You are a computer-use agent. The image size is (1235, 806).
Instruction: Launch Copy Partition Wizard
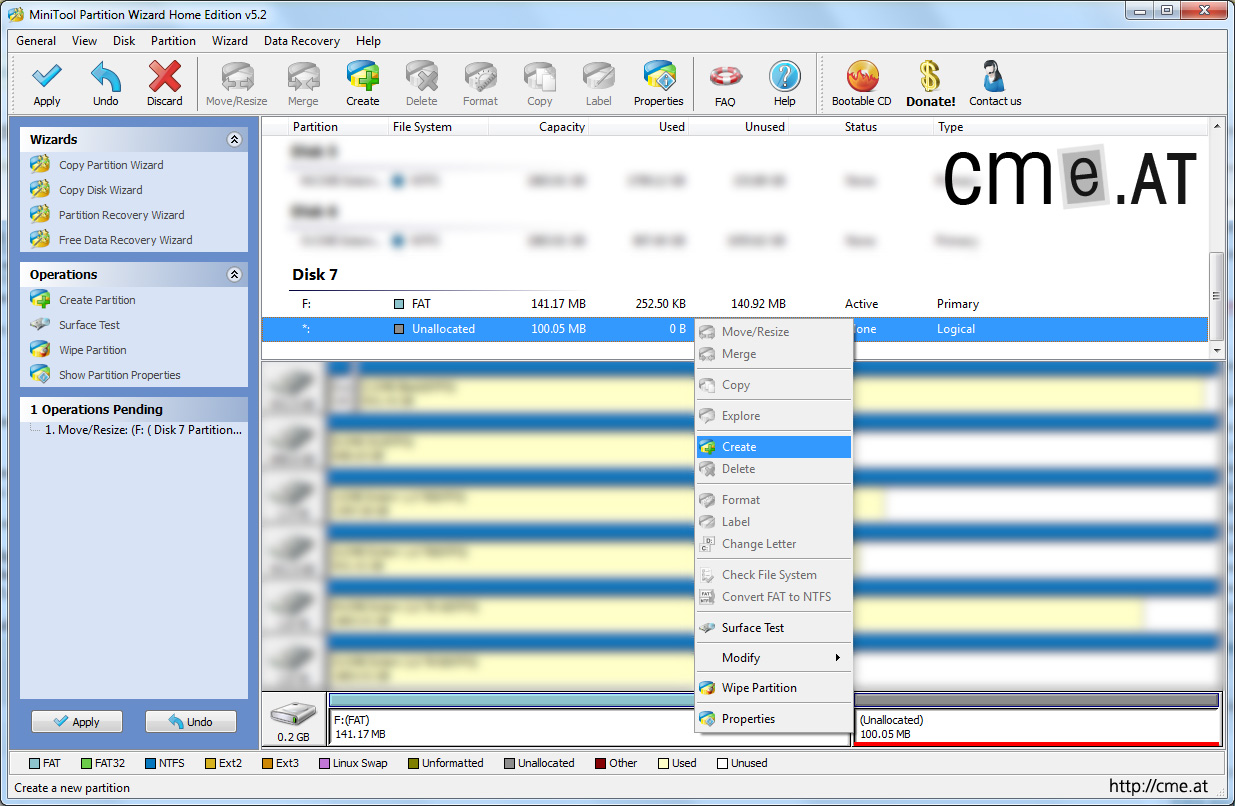coord(111,165)
